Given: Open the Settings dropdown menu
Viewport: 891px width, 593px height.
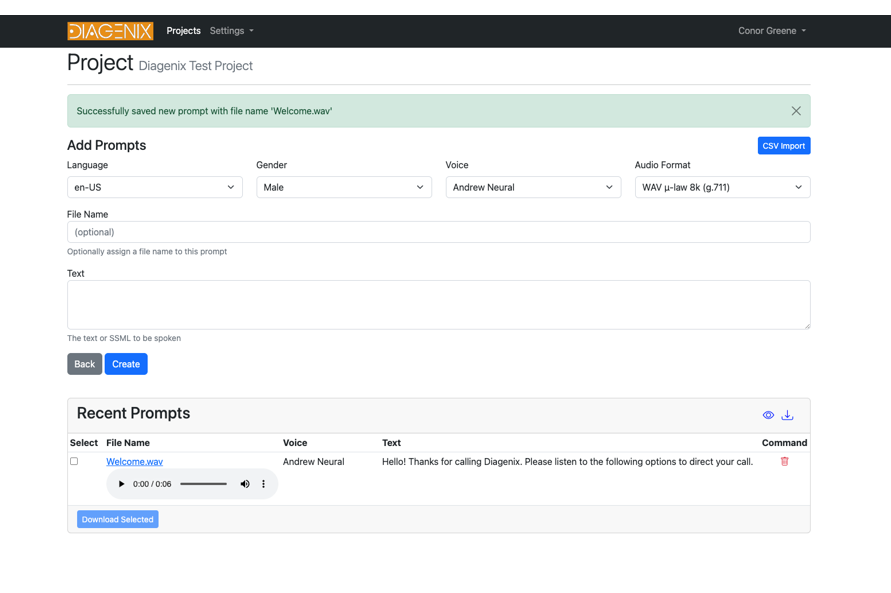Looking at the screenshot, I should (231, 31).
